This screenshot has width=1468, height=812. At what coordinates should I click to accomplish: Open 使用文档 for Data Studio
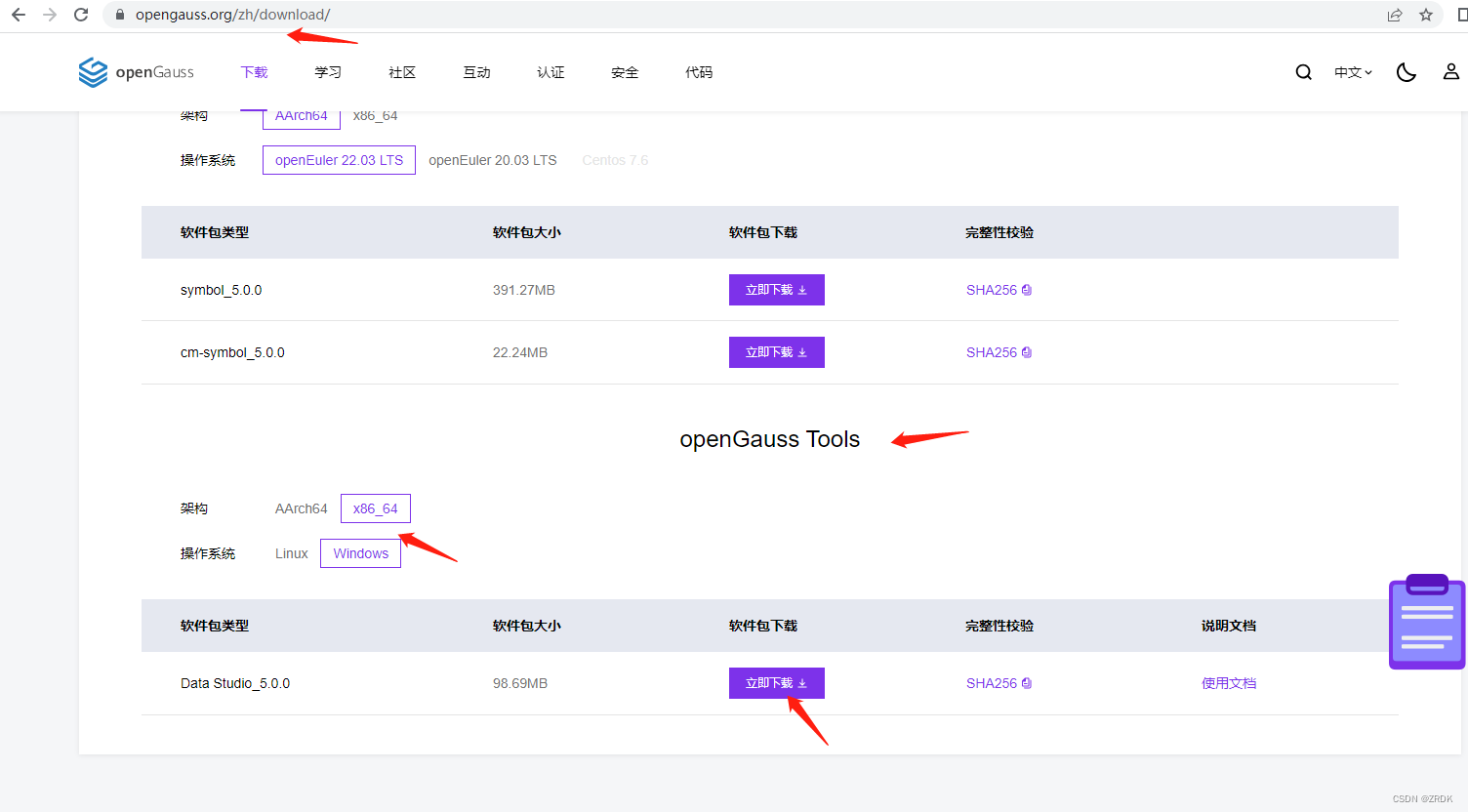coord(1229,683)
